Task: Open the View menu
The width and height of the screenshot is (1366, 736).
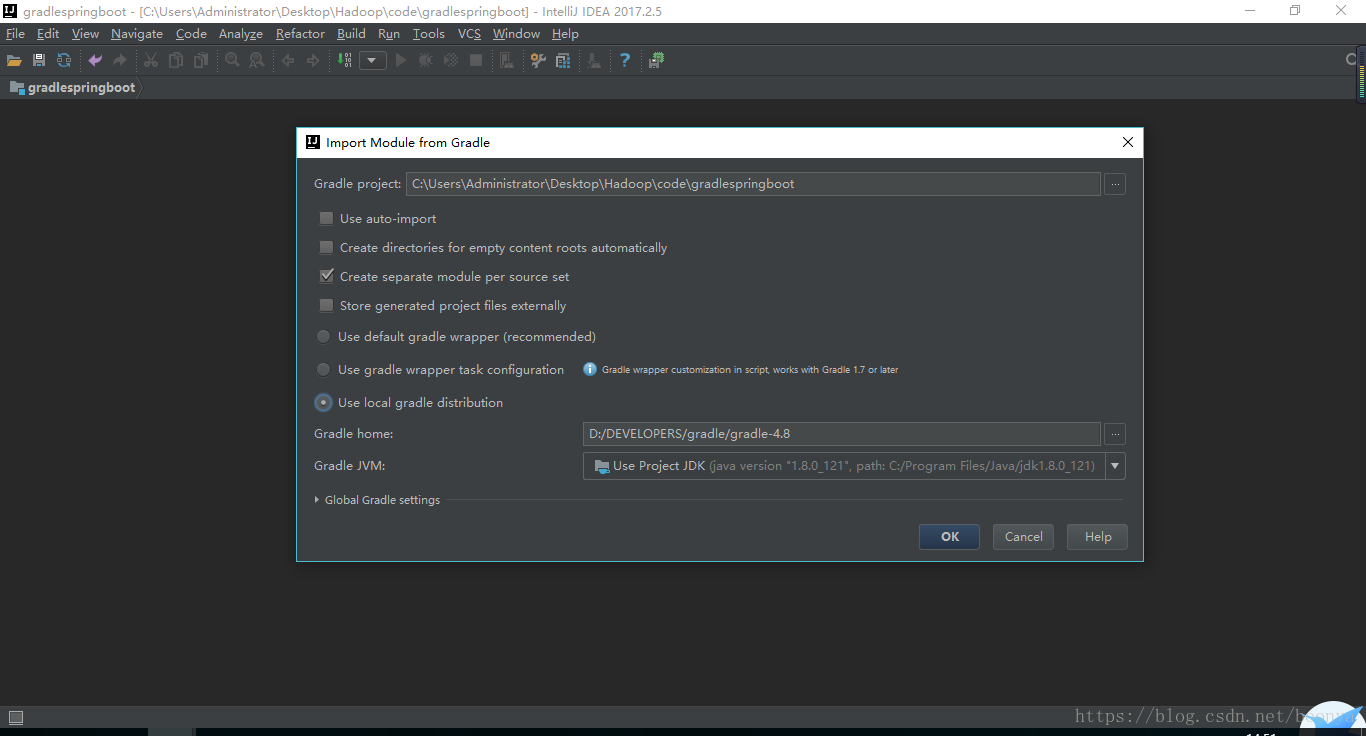Action: pyautogui.click(x=85, y=34)
